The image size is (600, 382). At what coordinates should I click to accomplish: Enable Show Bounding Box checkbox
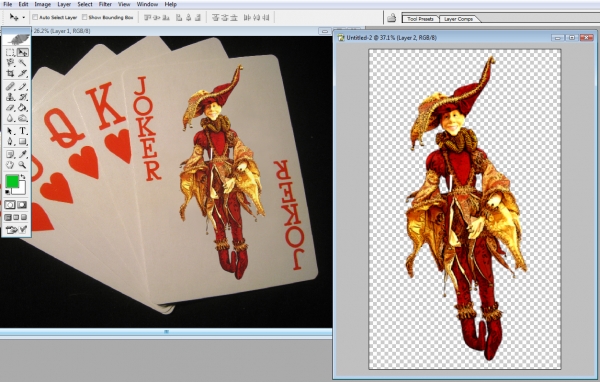tap(85, 17)
